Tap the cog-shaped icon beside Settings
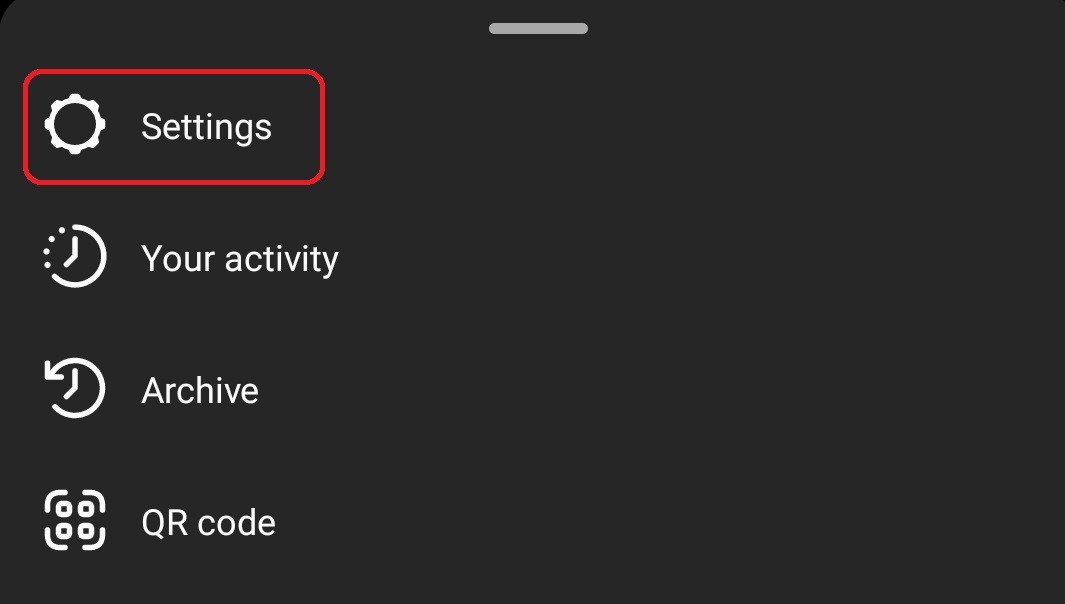The height and width of the screenshot is (604, 1065). pos(75,124)
